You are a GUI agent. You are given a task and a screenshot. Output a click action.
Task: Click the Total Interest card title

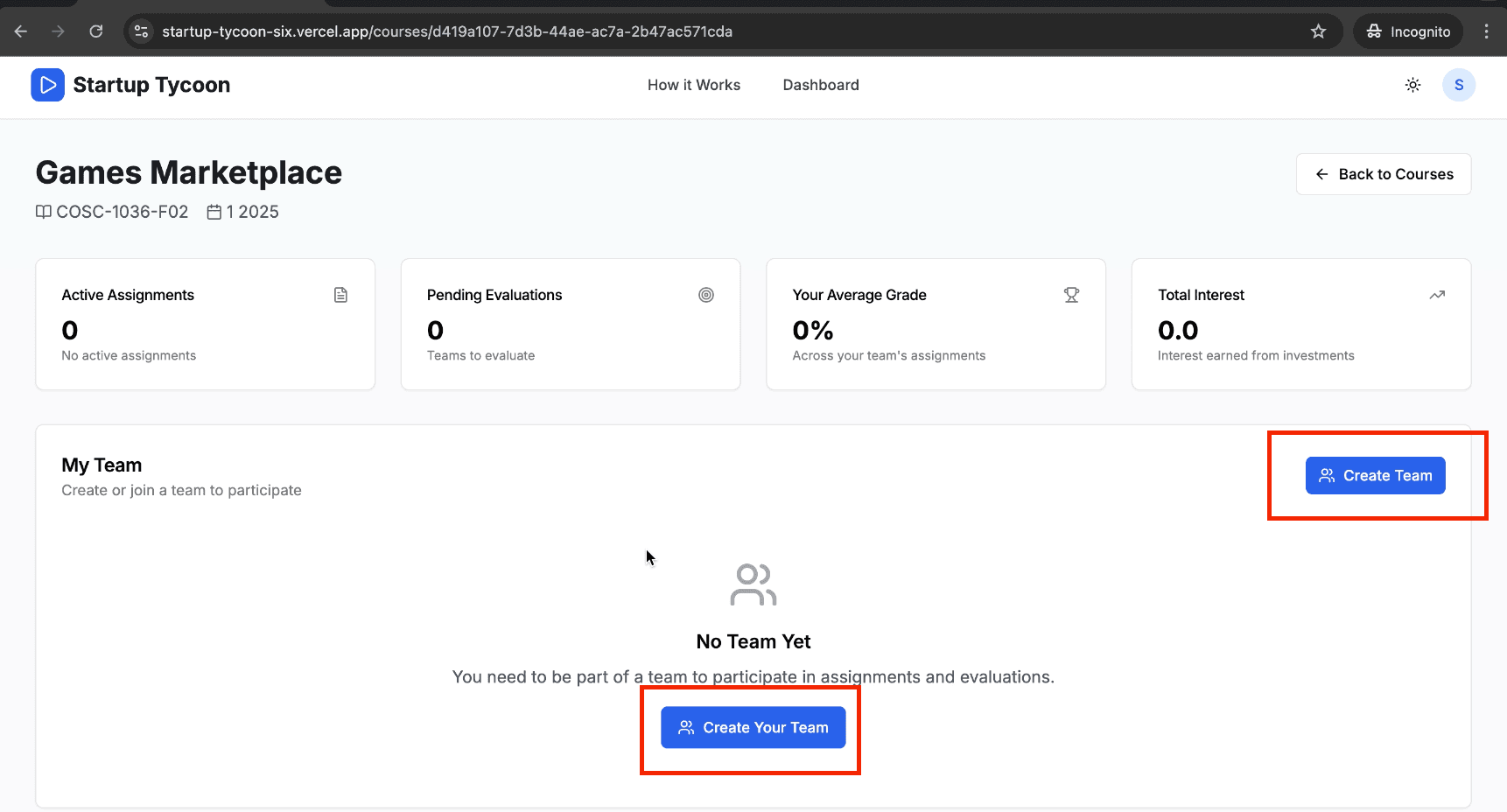click(1201, 295)
